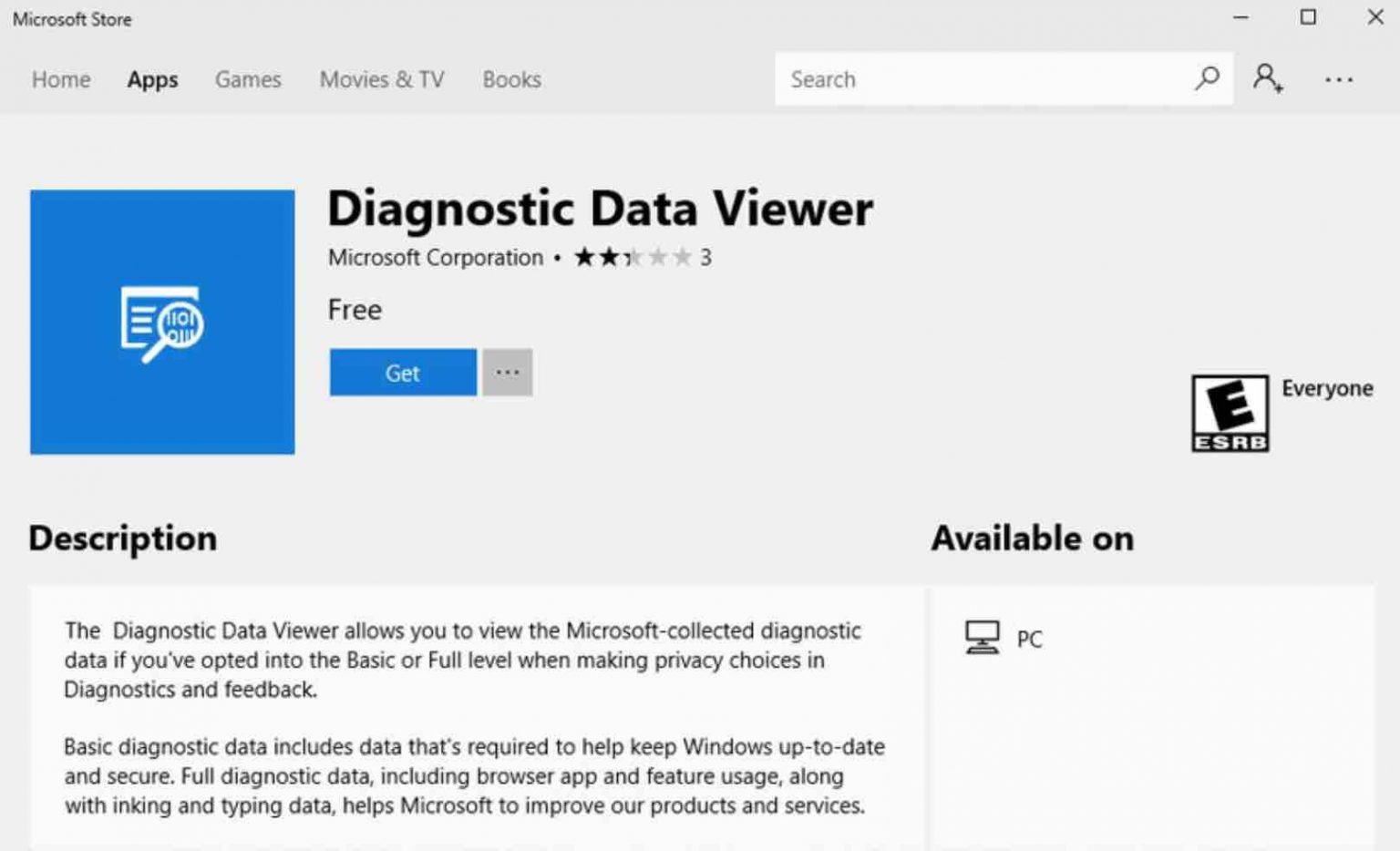Click the Microsoft Store logo text
The image size is (1400, 851).
72,18
